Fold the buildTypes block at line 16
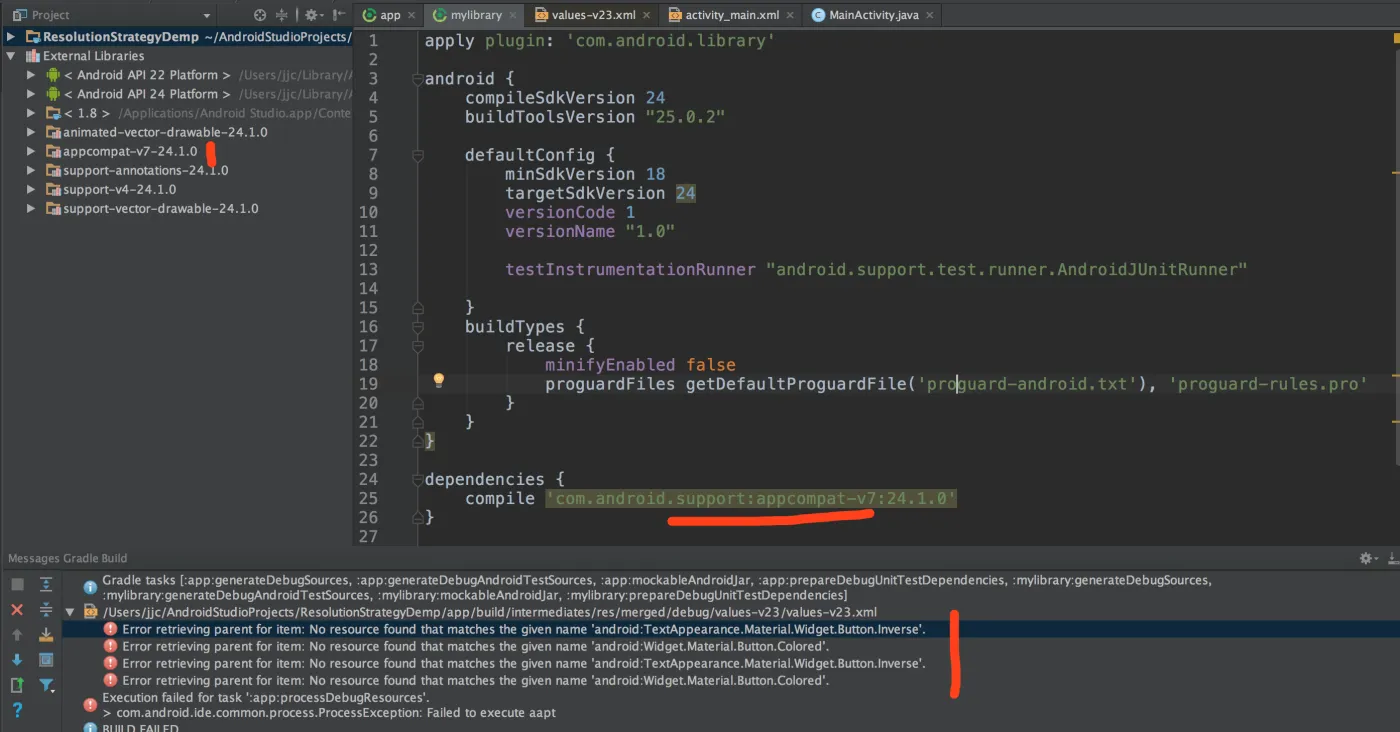 coord(418,327)
